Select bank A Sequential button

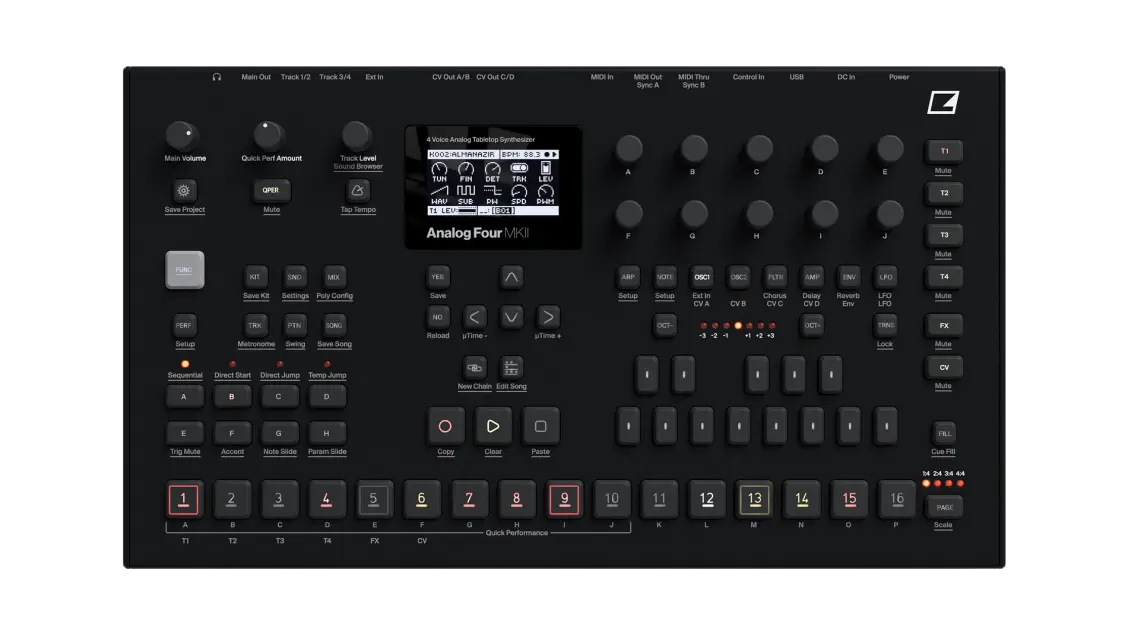(184, 396)
